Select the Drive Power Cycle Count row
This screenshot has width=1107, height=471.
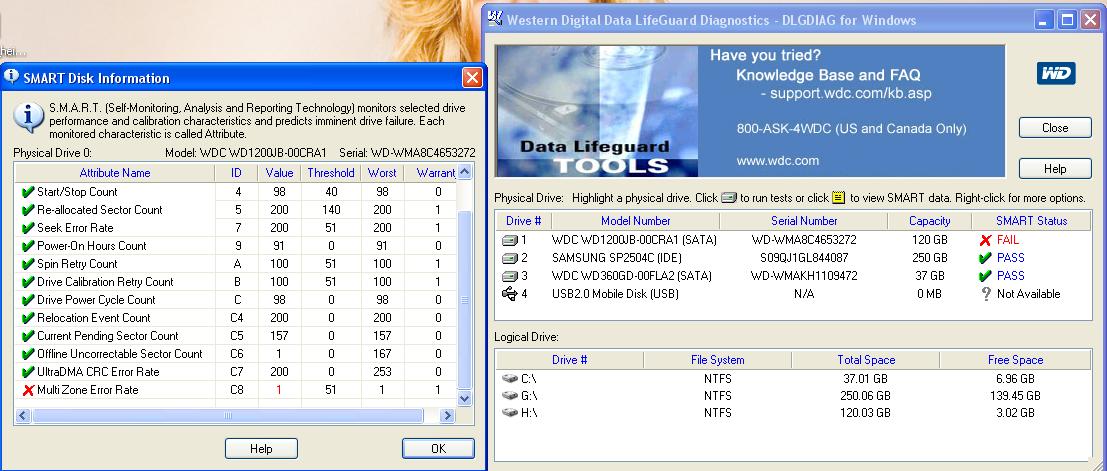point(235,300)
